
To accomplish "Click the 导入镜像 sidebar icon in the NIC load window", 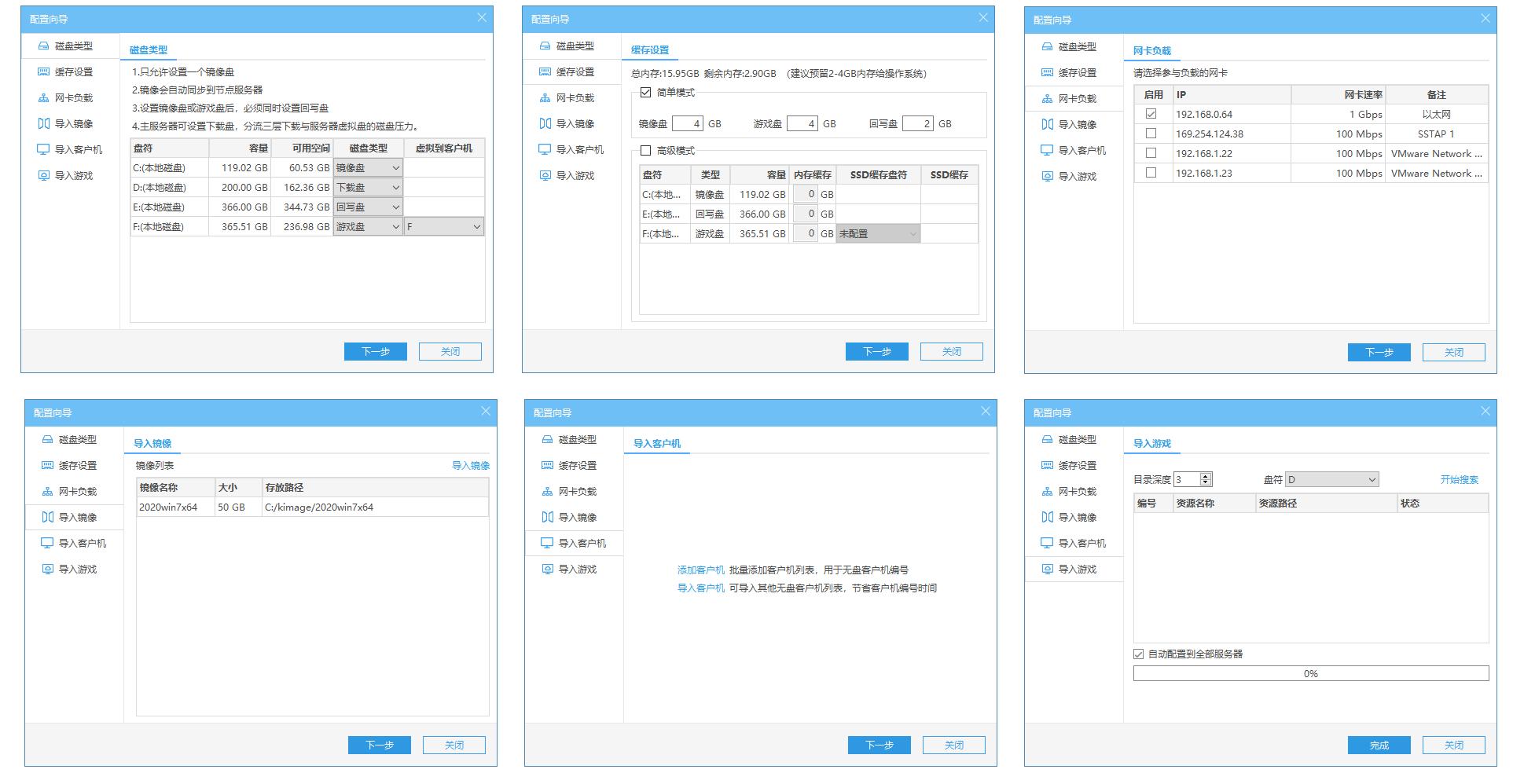I will click(1047, 125).
